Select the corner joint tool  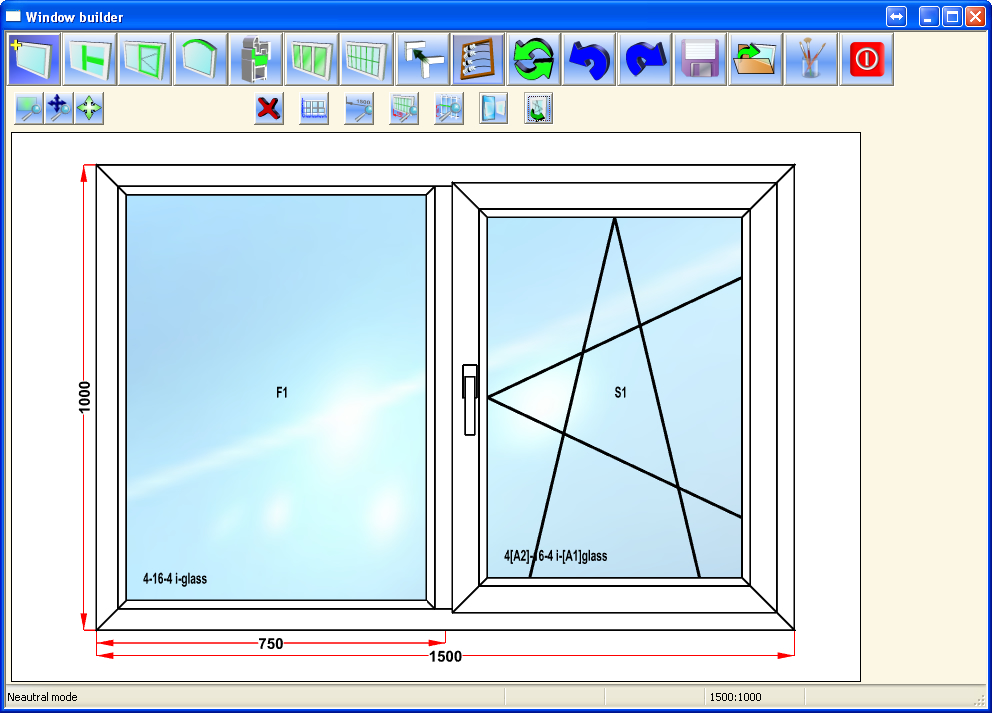click(x=422, y=59)
